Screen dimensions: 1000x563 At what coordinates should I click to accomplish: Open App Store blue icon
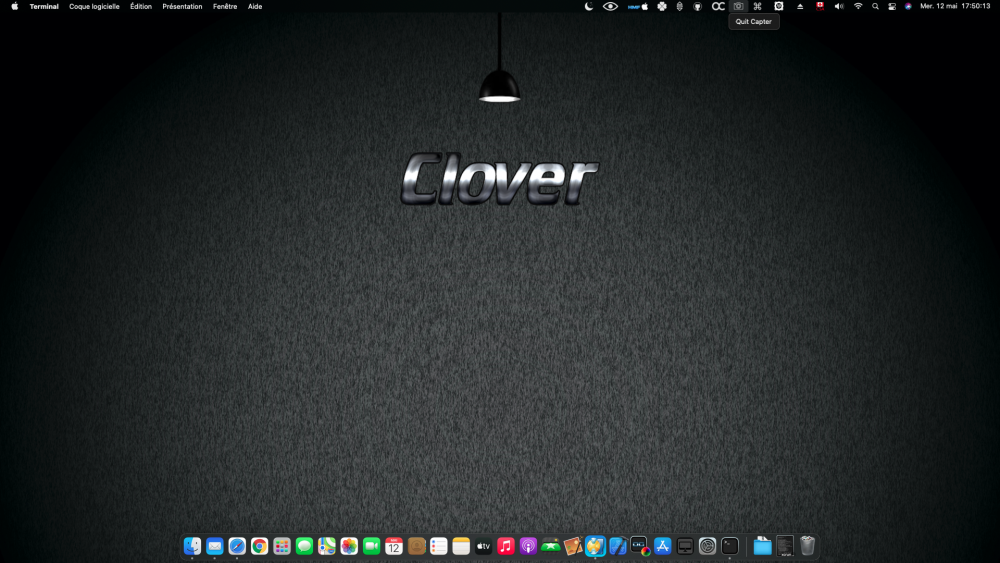(663, 546)
